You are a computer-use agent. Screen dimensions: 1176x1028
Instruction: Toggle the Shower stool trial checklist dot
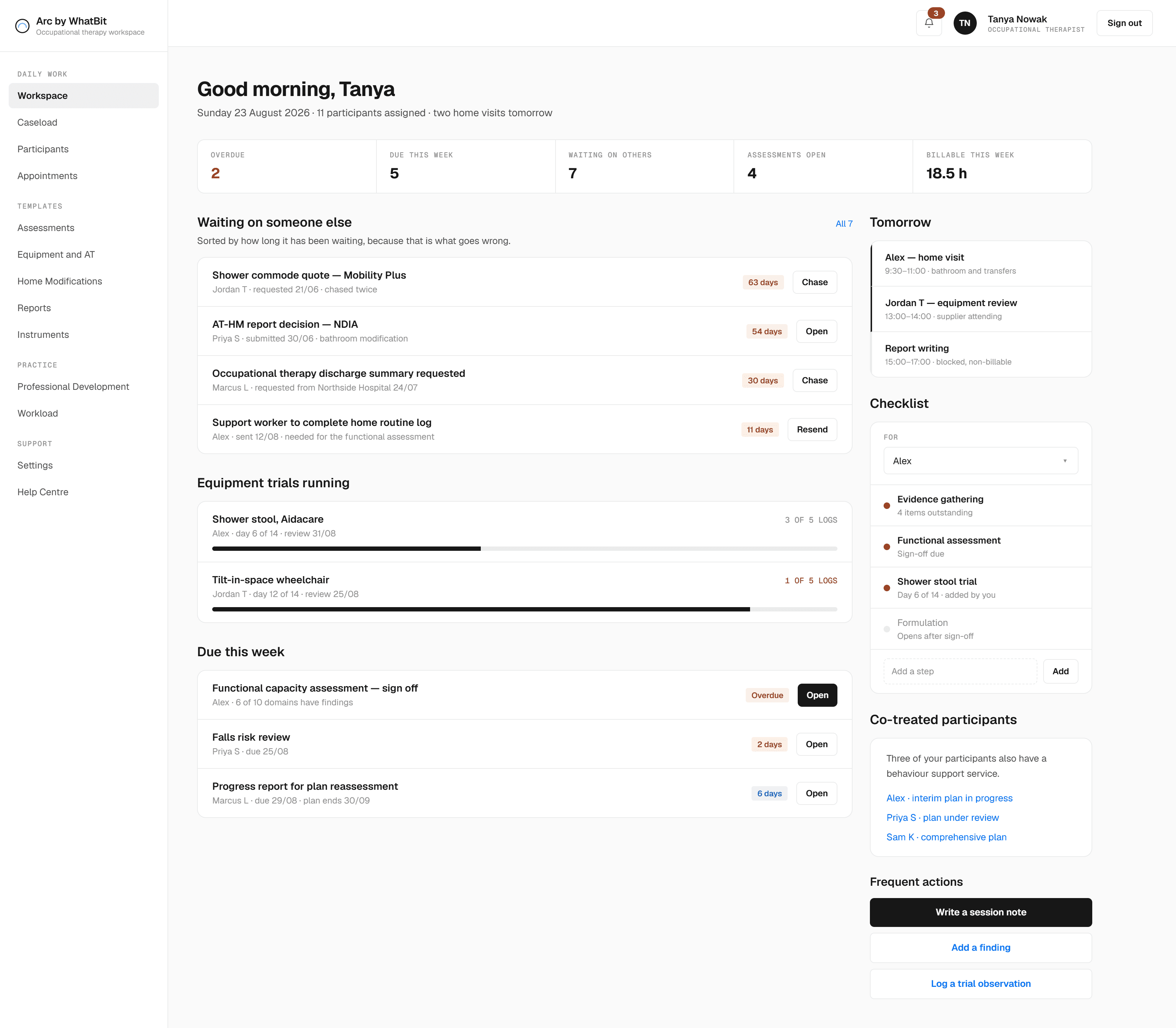[887, 588]
